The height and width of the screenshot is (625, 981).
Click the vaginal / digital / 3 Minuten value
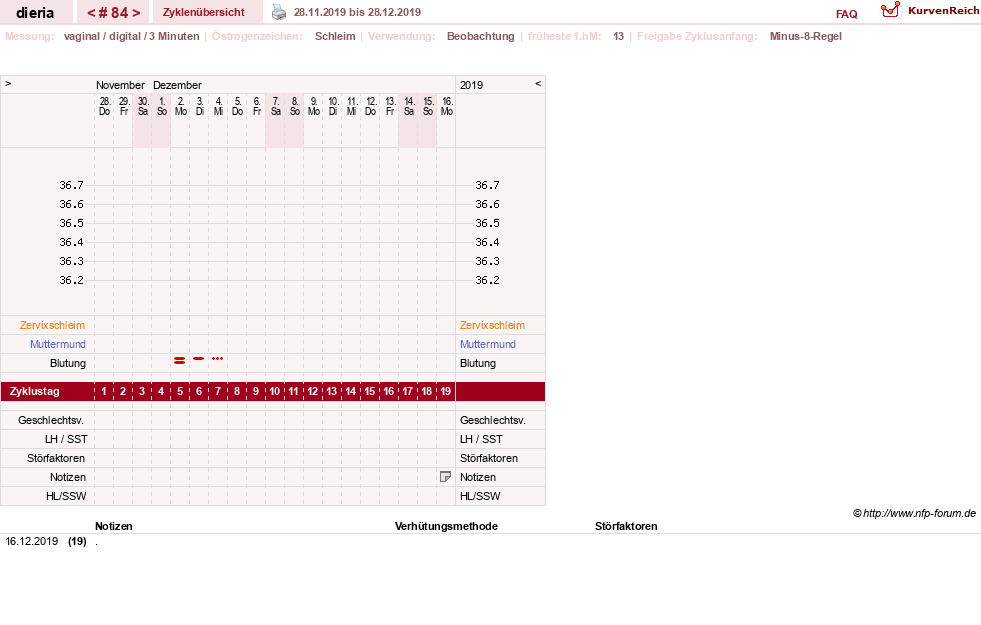pyautogui.click(x=131, y=36)
